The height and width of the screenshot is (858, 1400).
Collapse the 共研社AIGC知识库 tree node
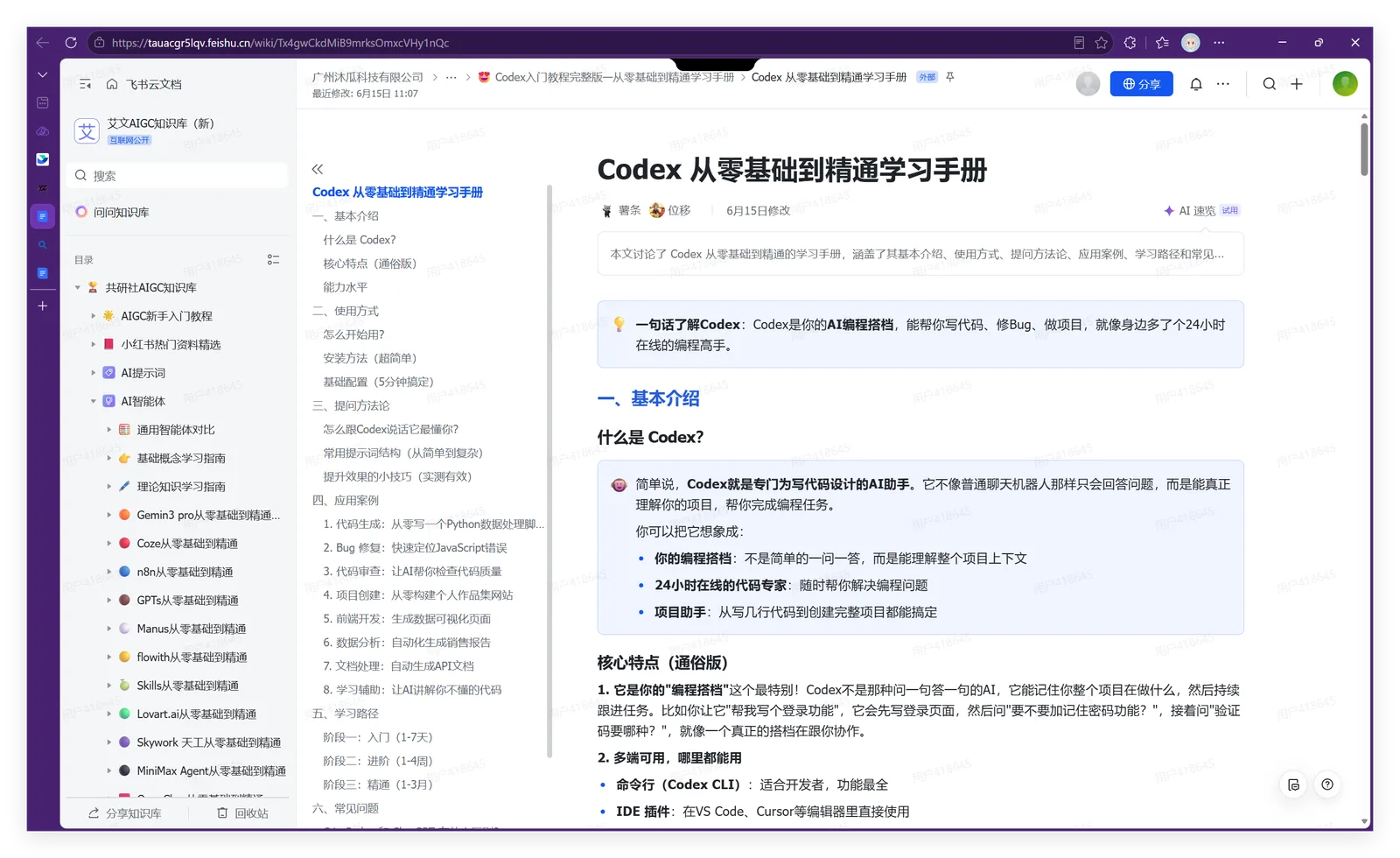pyautogui.click(x=77, y=287)
